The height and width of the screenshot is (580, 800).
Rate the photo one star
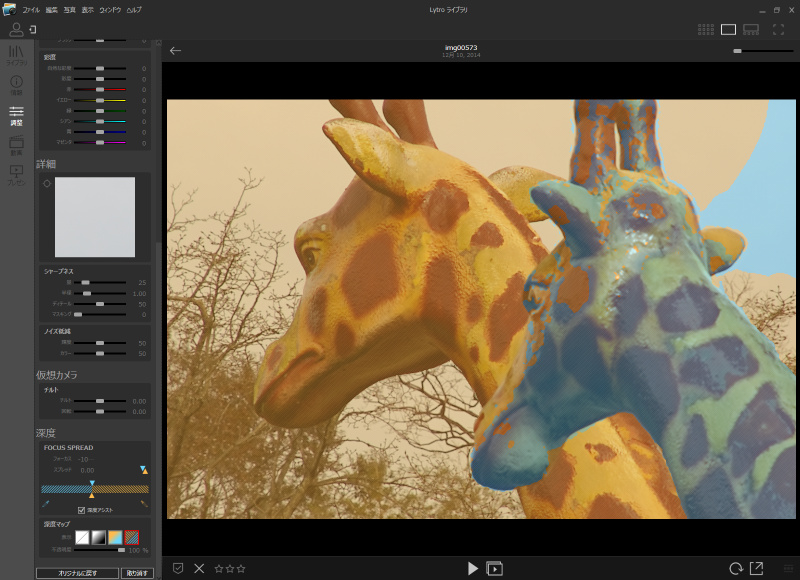[x=219, y=568]
